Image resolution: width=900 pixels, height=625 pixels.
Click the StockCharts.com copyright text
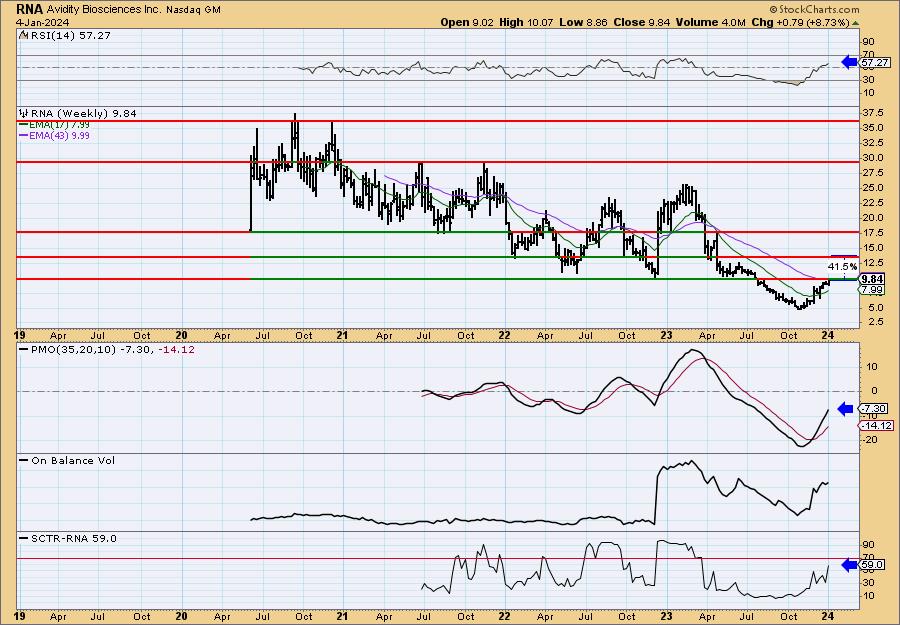click(x=814, y=9)
